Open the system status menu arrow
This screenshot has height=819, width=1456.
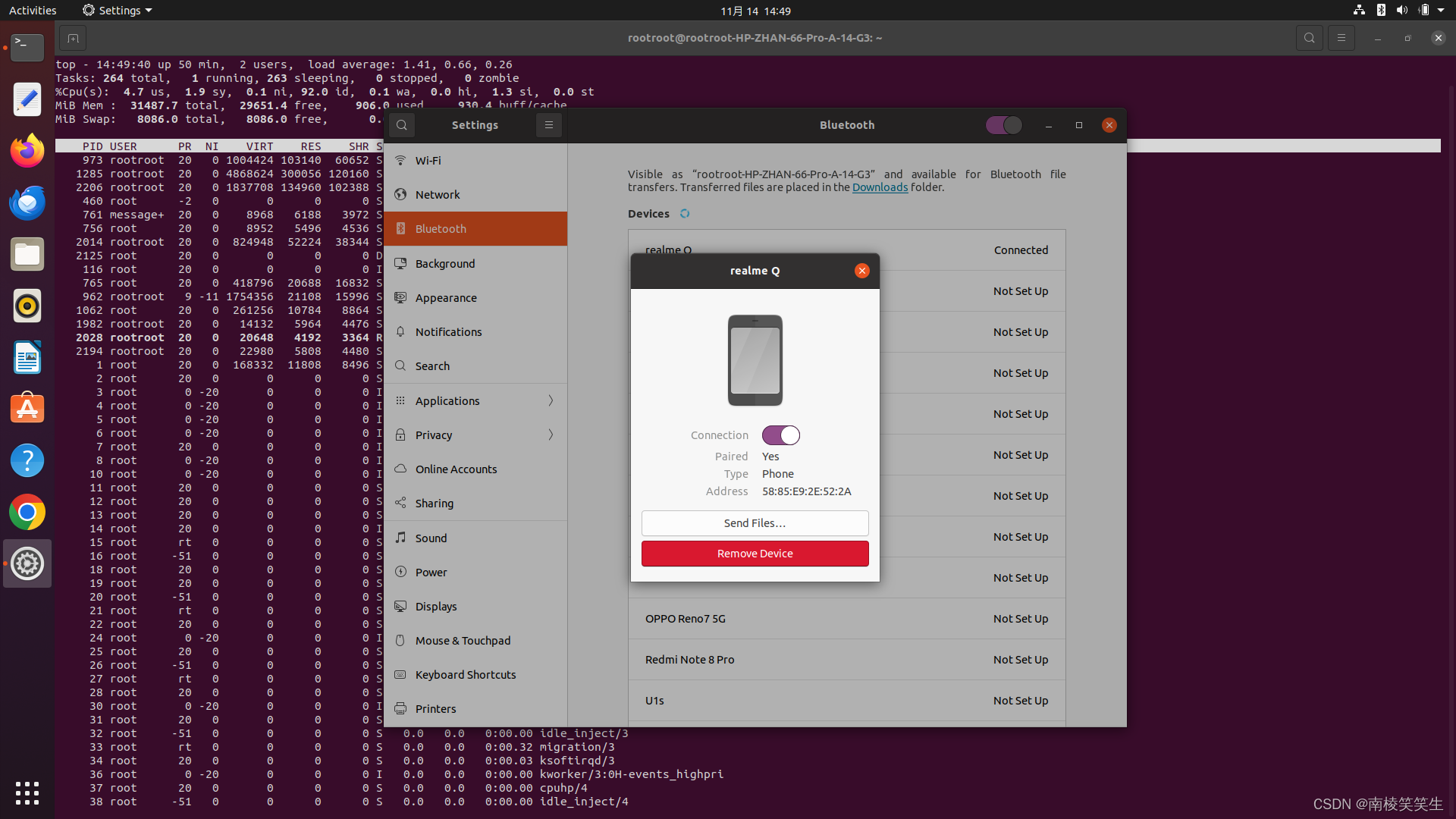pyautogui.click(x=1441, y=11)
